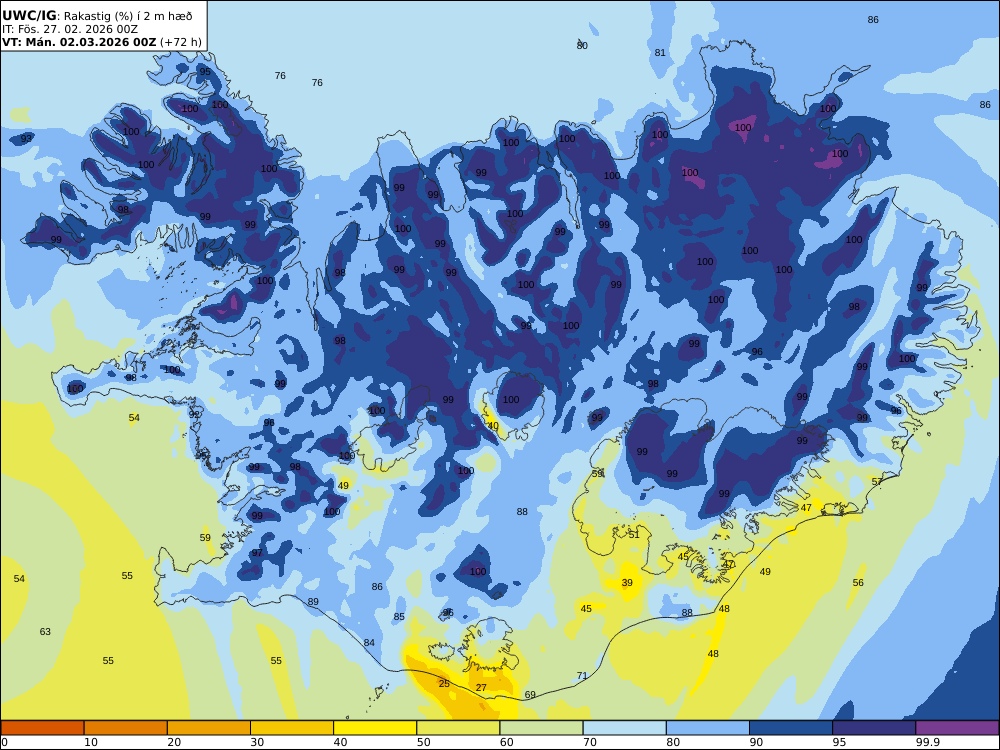Image resolution: width=1000 pixels, height=750 pixels.
Task: Choose the 70–80 light blue legend swatch
Action: pyautogui.click(x=624, y=728)
